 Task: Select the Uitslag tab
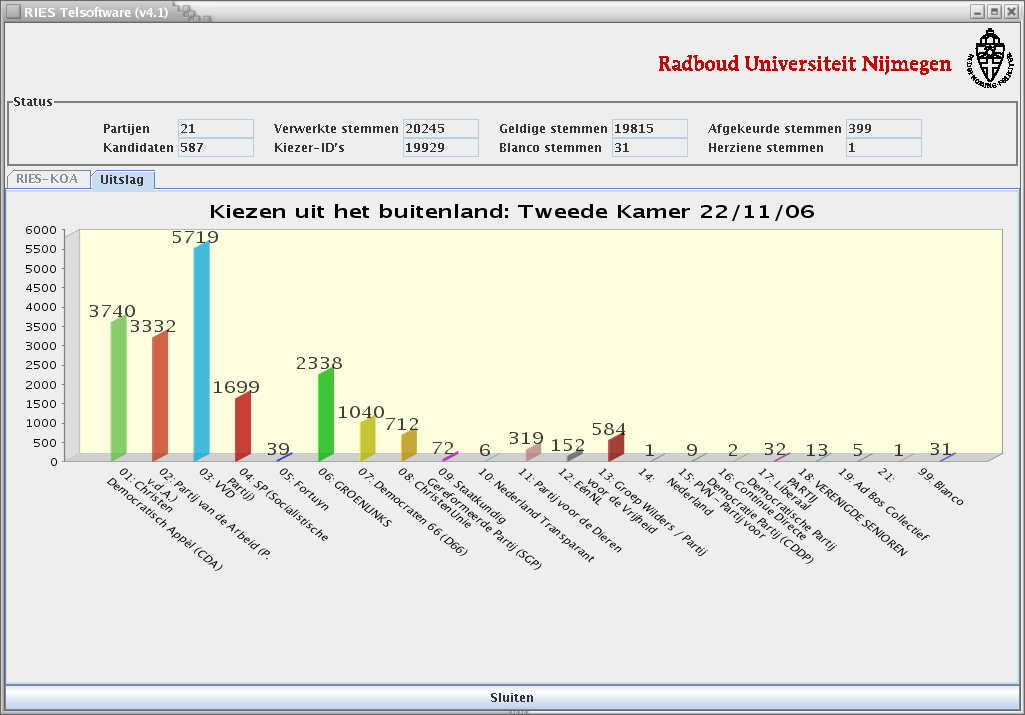pyautogui.click(x=122, y=180)
